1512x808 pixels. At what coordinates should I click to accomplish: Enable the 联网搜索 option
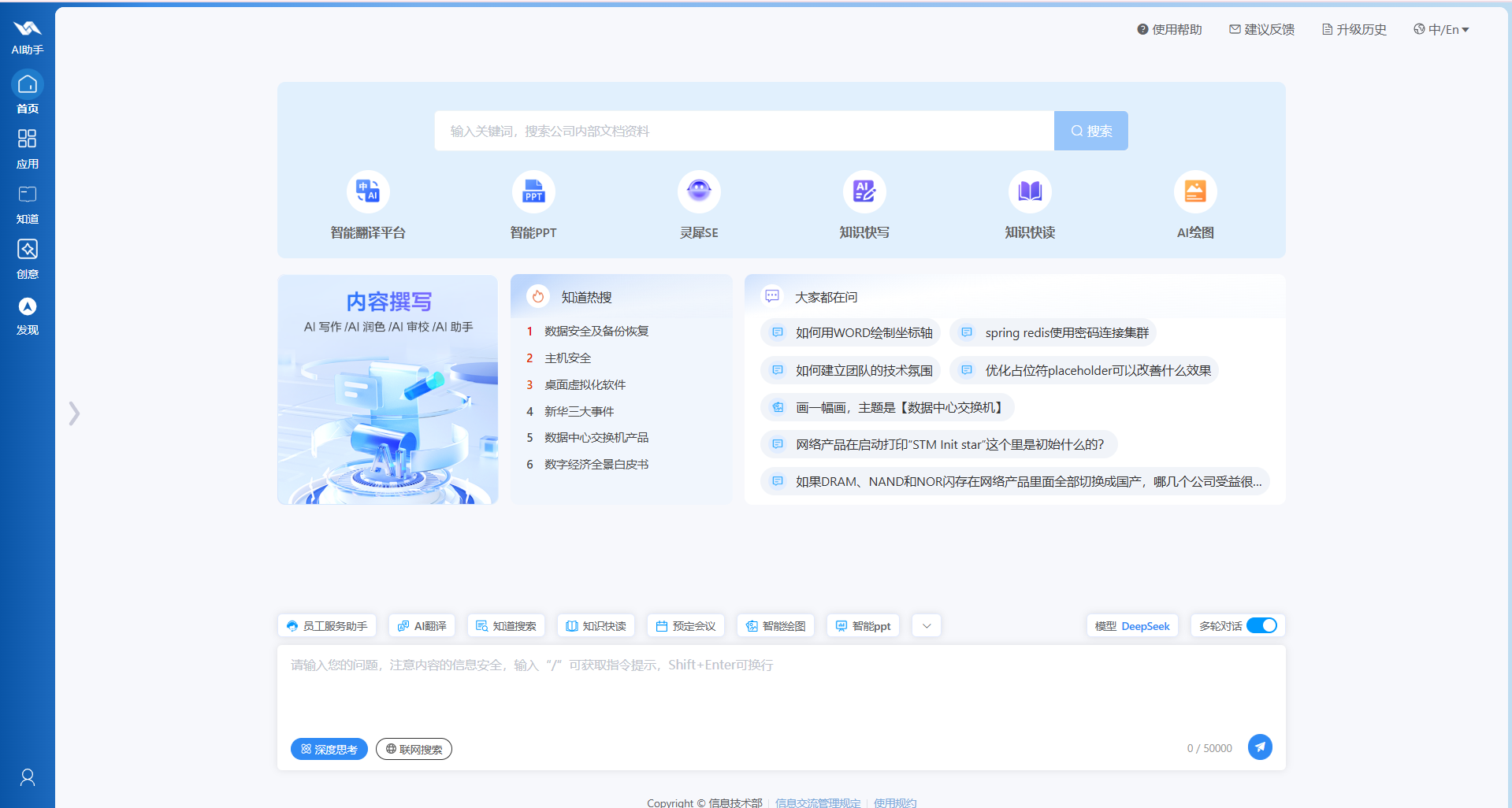[414, 749]
